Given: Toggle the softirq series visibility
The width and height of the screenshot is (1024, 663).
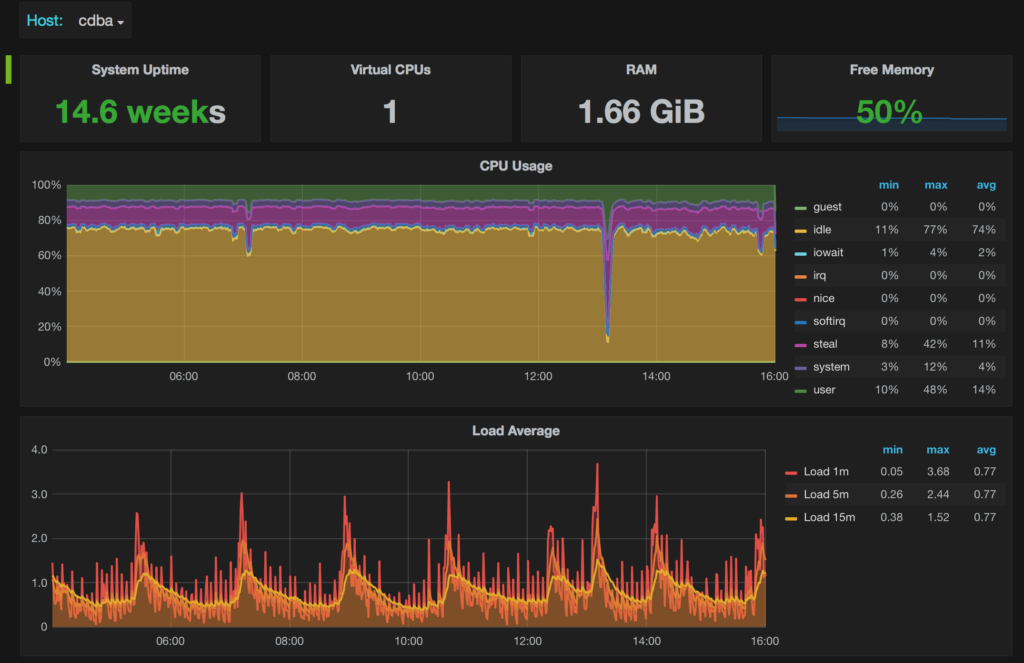Looking at the screenshot, I should coord(828,321).
